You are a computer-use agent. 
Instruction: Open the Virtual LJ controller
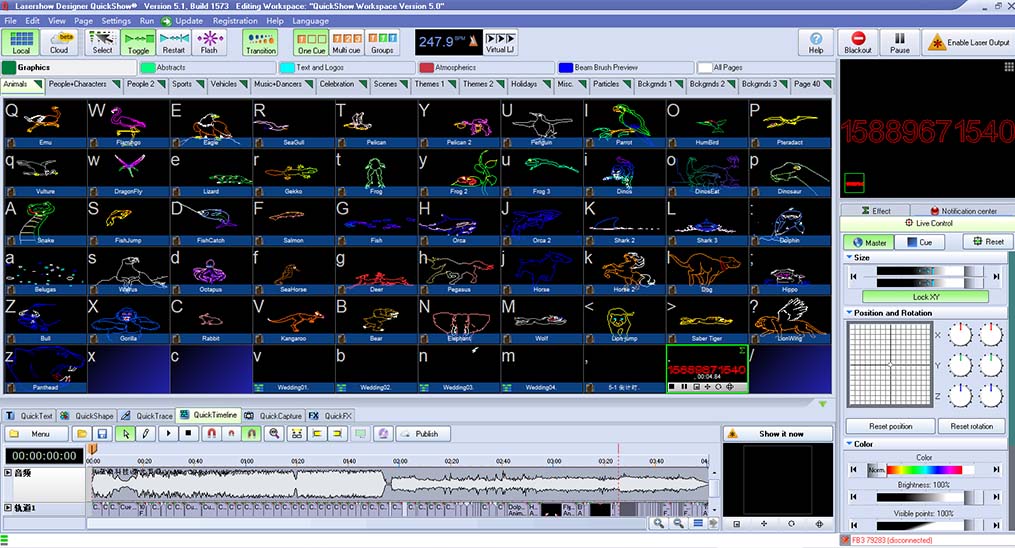500,42
